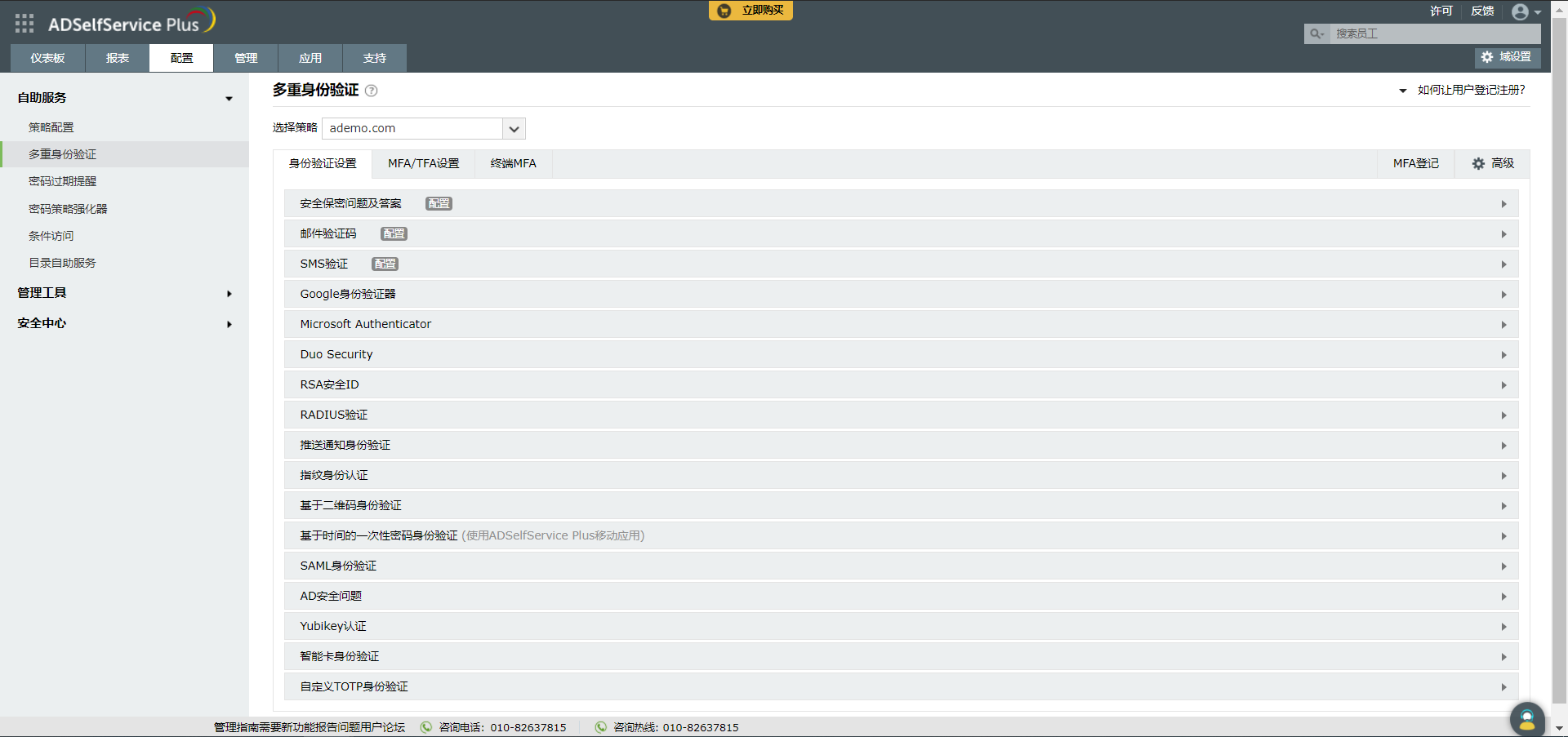Image resolution: width=1568 pixels, height=737 pixels.
Task: Click the magnifier icon in the employee search bar
Action: (x=1316, y=34)
